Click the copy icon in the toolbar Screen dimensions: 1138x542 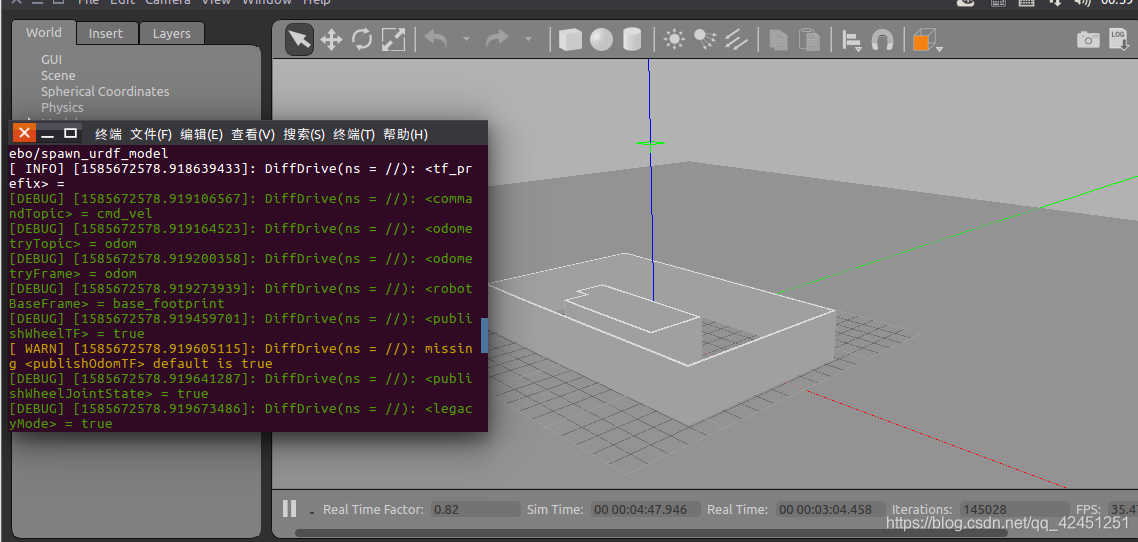(x=778, y=39)
